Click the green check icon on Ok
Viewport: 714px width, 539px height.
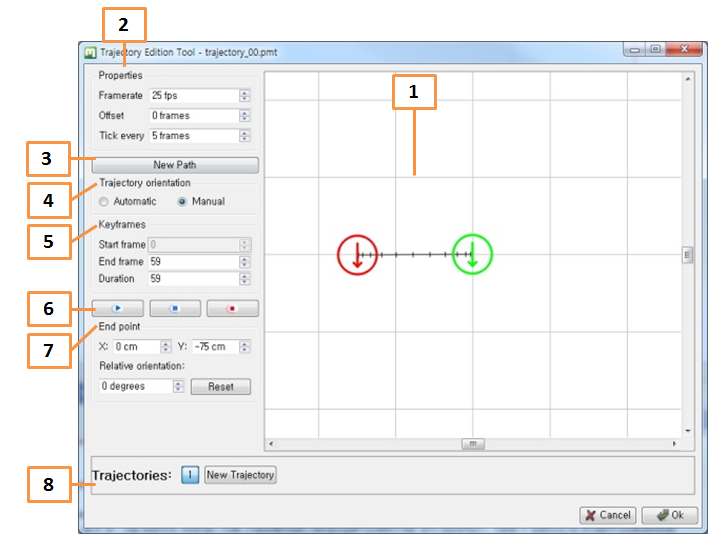pyautogui.click(x=662, y=515)
